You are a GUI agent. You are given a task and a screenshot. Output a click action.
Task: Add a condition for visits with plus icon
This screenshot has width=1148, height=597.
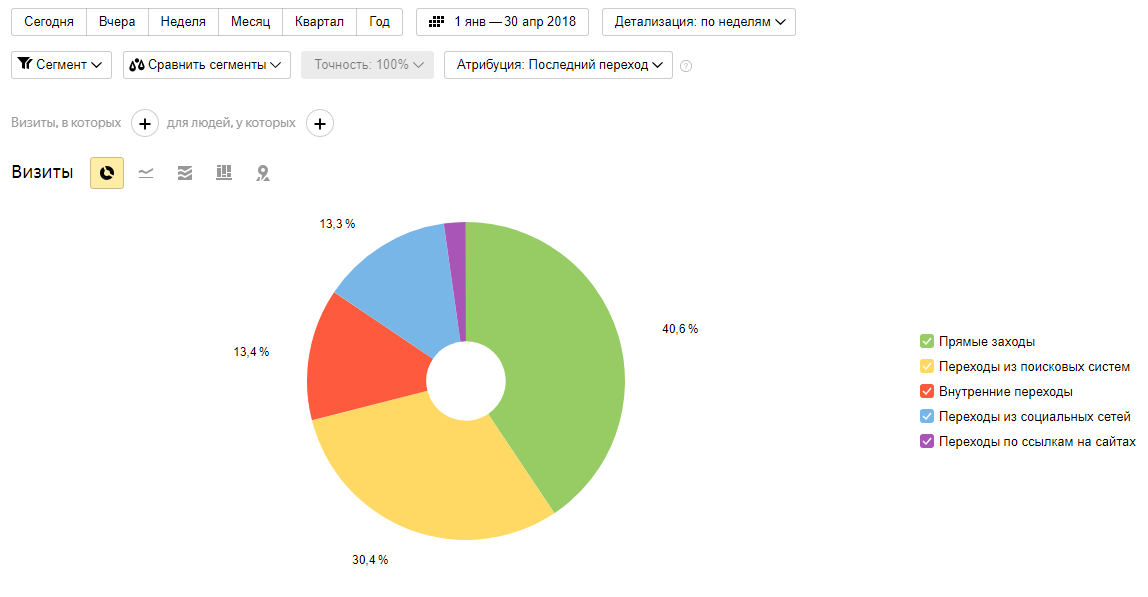tap(145, 123)
